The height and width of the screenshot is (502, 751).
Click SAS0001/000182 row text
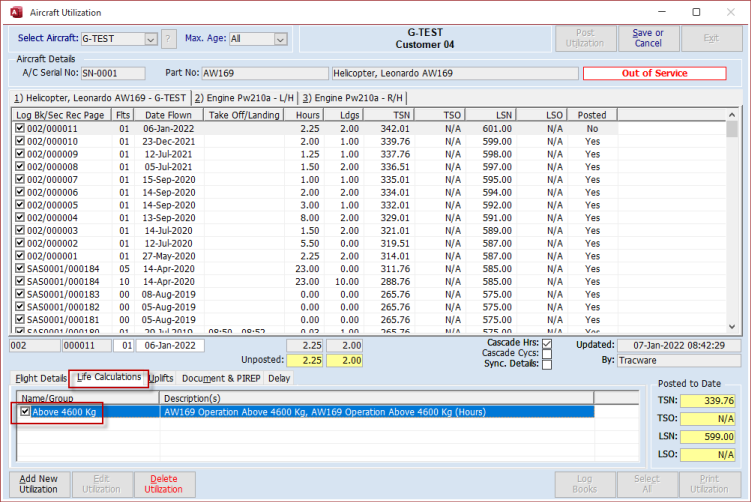pos(63,307)
